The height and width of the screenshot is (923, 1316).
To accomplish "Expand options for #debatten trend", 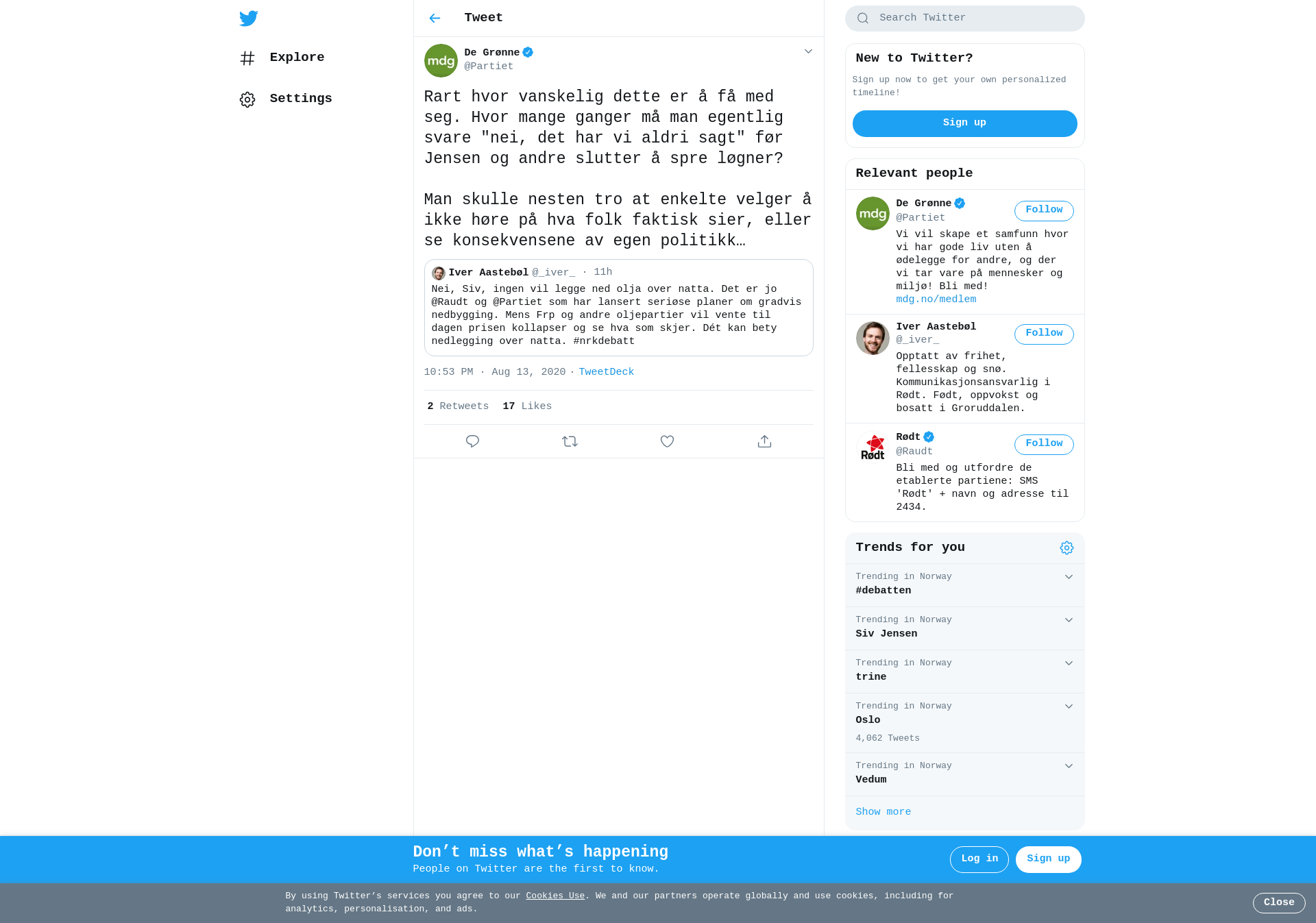I will point(1069,577).
